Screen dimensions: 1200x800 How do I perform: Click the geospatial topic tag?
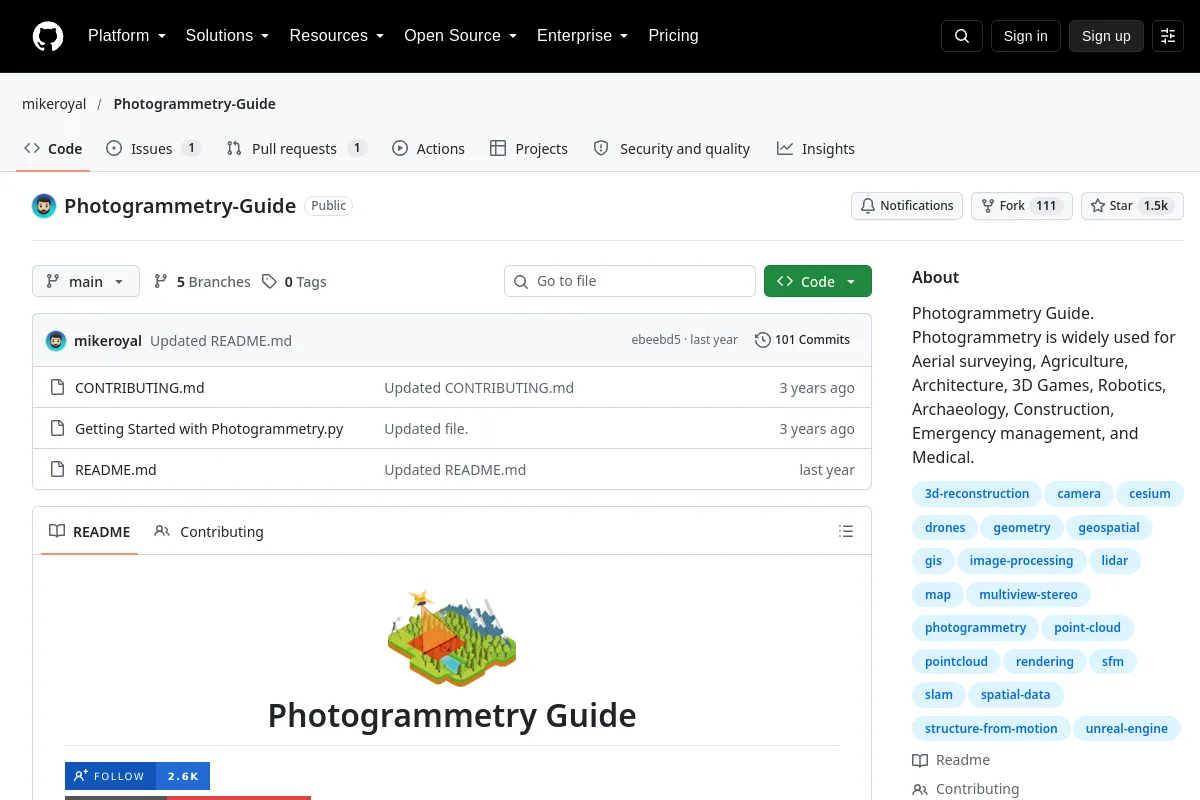pos(1109,527)
